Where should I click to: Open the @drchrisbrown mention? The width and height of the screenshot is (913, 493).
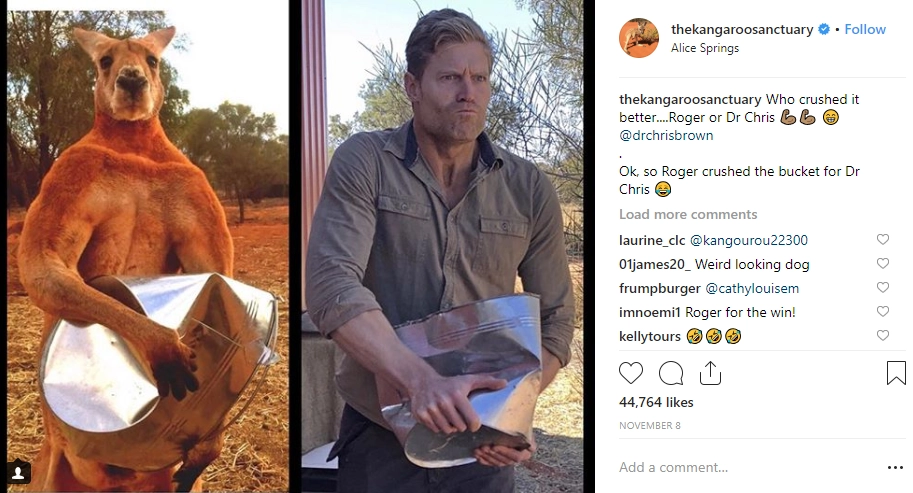coord(665,136)
